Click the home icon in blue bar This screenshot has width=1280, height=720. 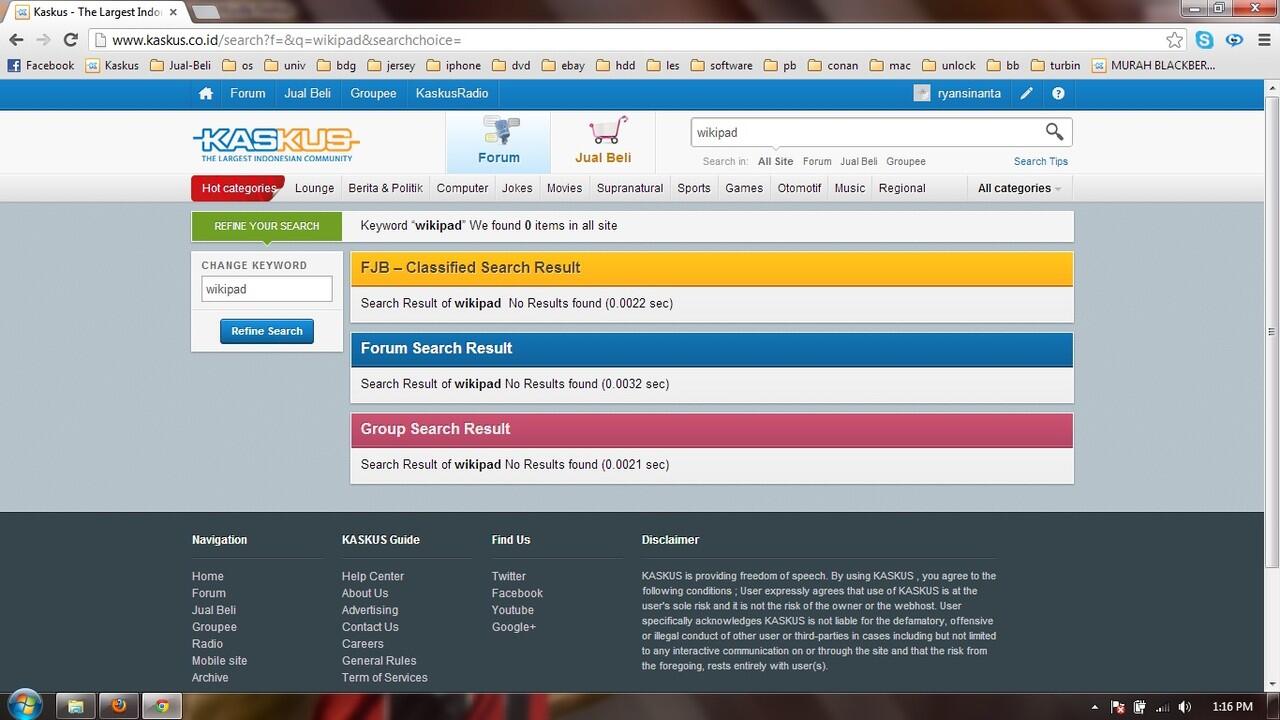click(206, 93)
